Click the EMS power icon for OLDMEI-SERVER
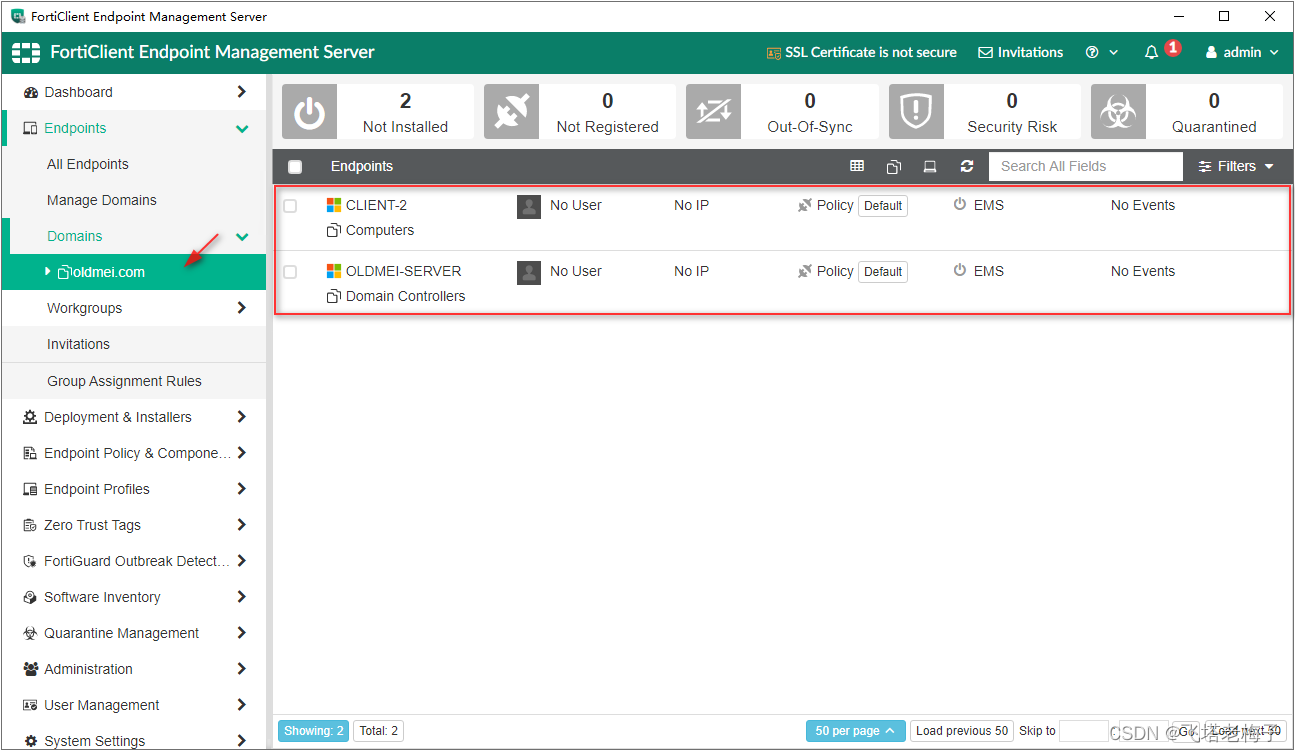Viewport: 1295px width, 752px height. (960, 270)
